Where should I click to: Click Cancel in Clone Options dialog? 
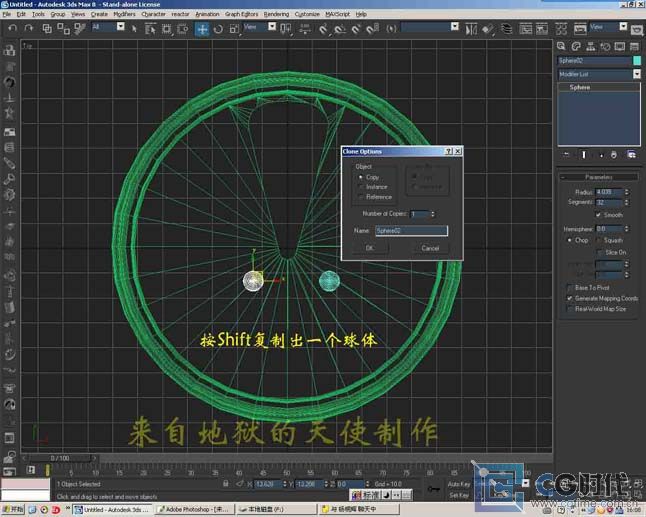pyautogui.click(x=430, y=248)
